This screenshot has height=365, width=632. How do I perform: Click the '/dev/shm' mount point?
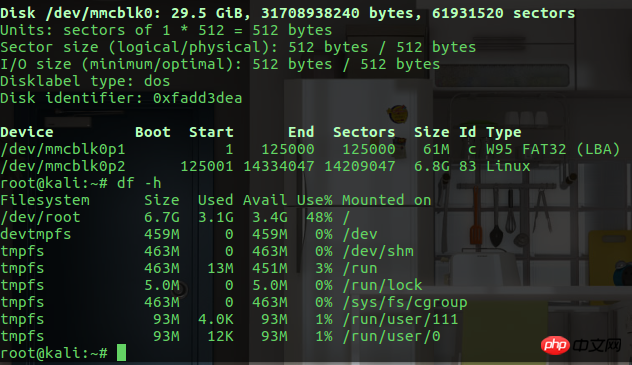(x=378, y=251)
